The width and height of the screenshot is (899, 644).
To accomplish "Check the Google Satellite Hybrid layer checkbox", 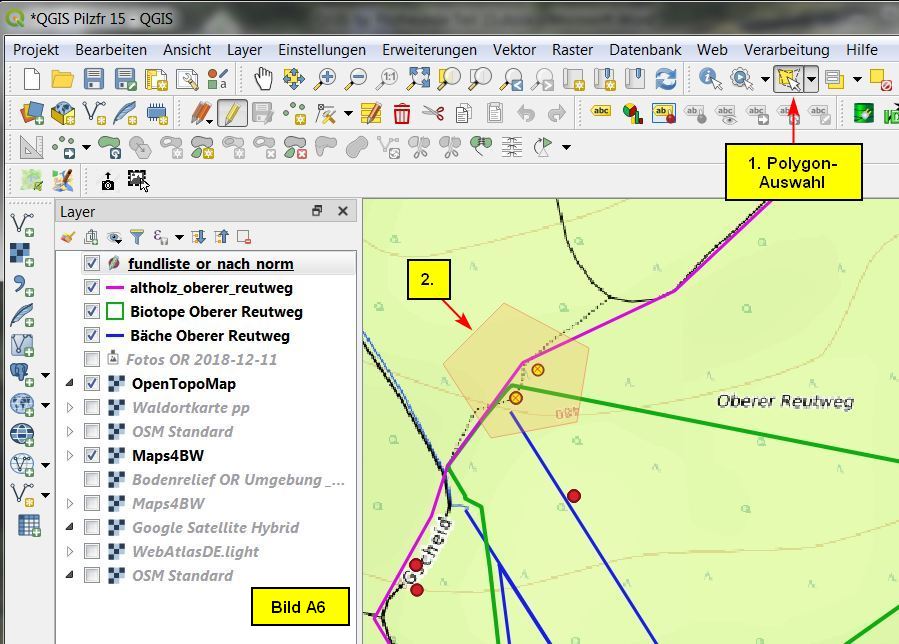I will pyautogui.click(x=92, y=528).
